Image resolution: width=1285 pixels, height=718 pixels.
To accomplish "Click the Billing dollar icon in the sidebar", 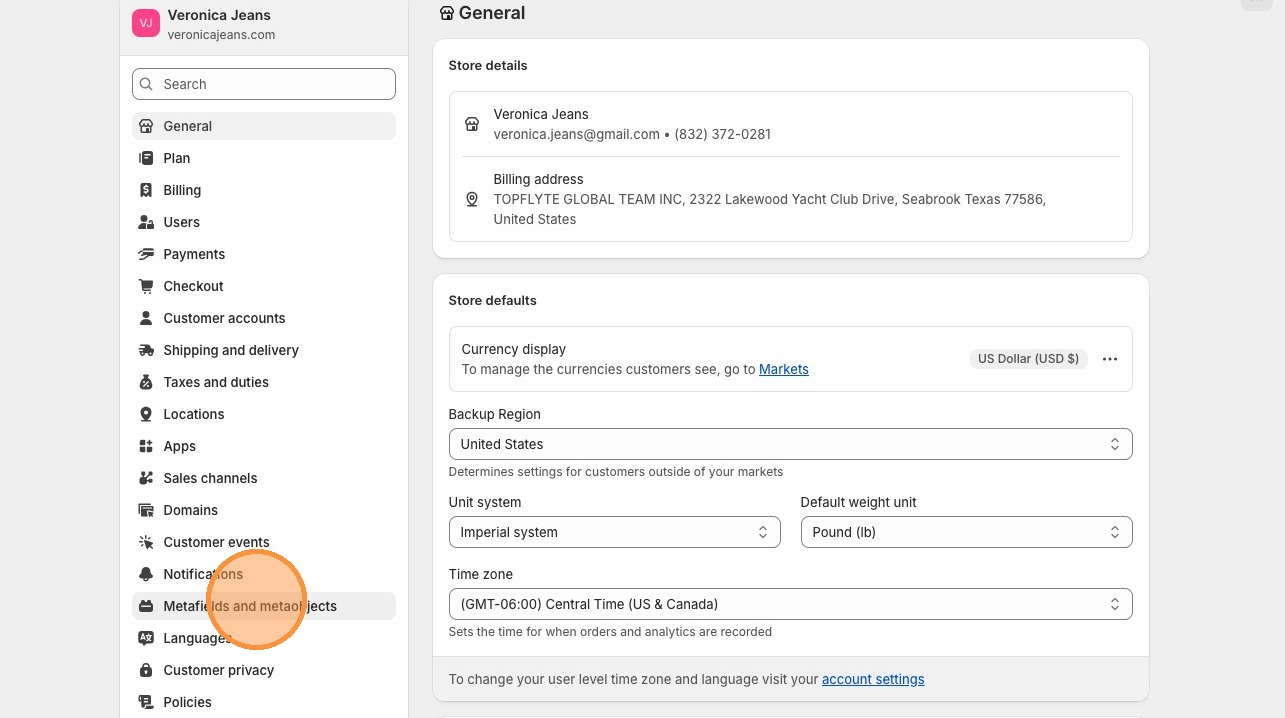I will click(x=146, y=190).
